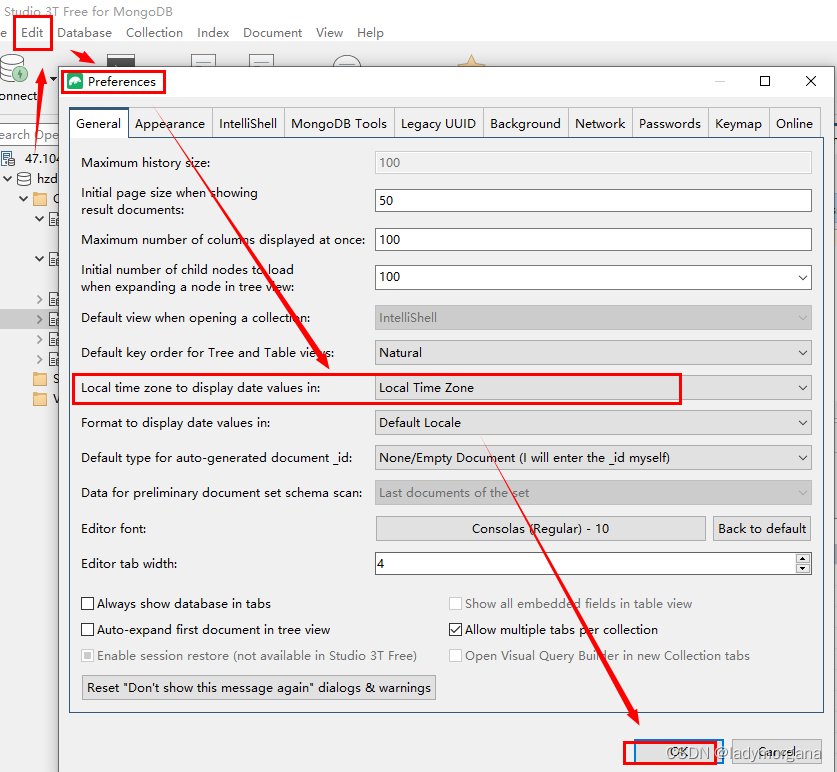Open the Database menu
837x772 pixels.
click(84, 33)
